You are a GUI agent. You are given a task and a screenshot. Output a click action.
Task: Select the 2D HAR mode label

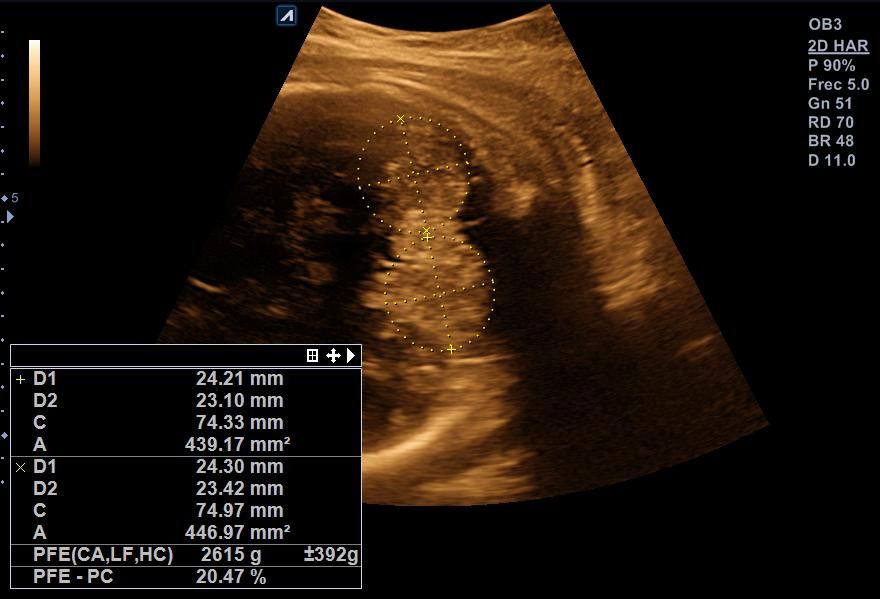[x=837, y=46]
